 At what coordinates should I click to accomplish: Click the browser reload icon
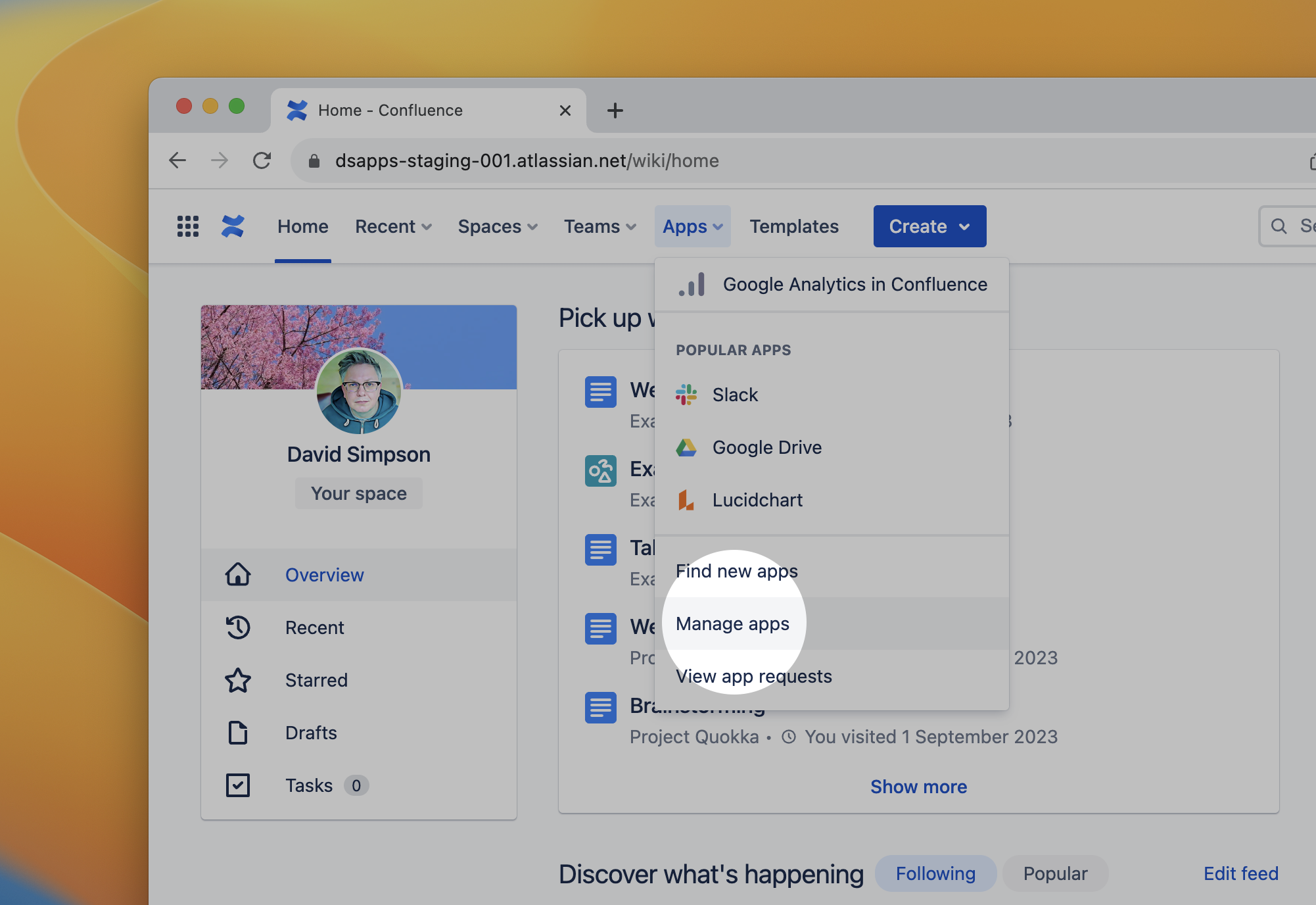[262, 160]
